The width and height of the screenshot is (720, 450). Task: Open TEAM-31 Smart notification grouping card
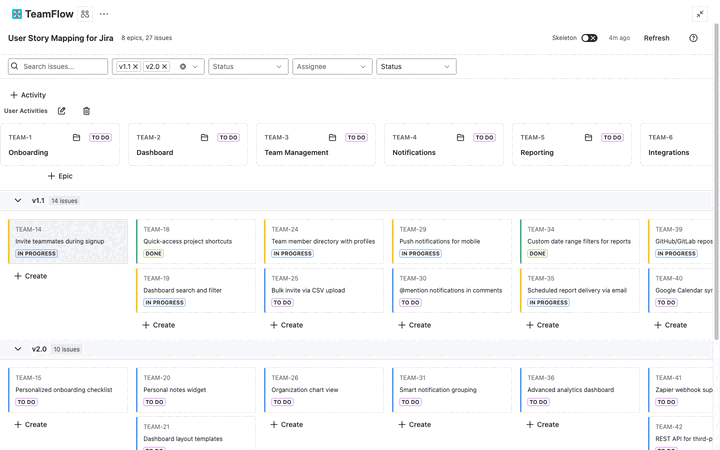click(452, 390)
